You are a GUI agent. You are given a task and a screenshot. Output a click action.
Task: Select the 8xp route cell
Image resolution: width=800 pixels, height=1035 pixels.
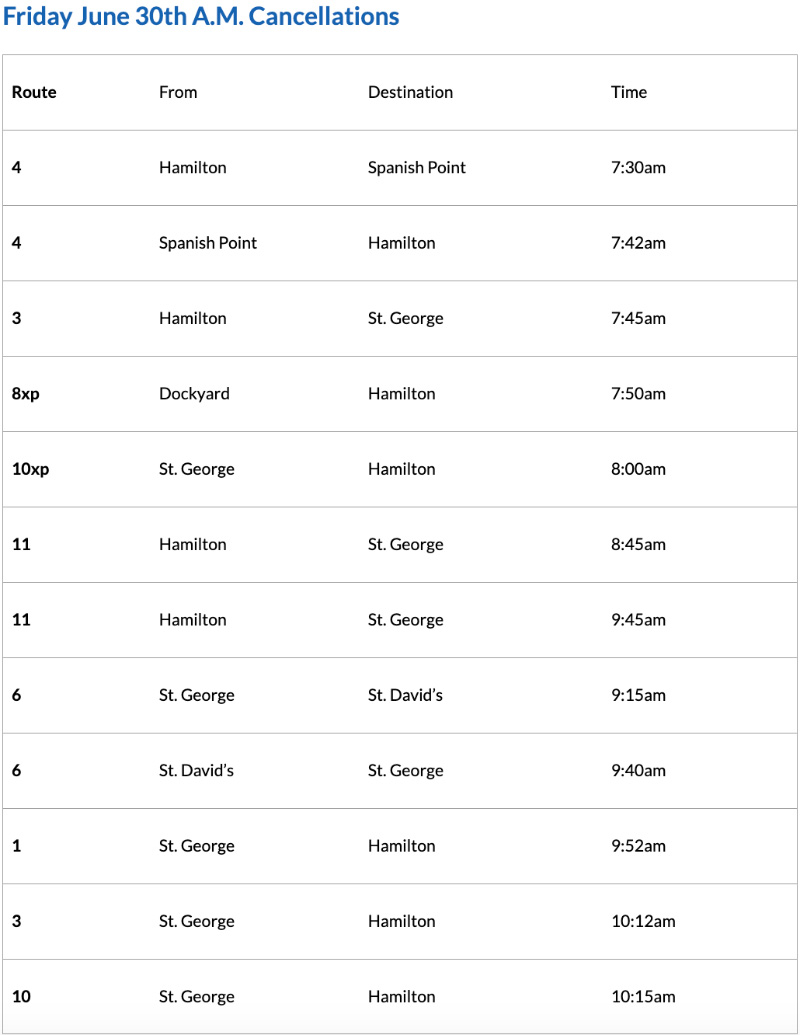coord(26,394)
